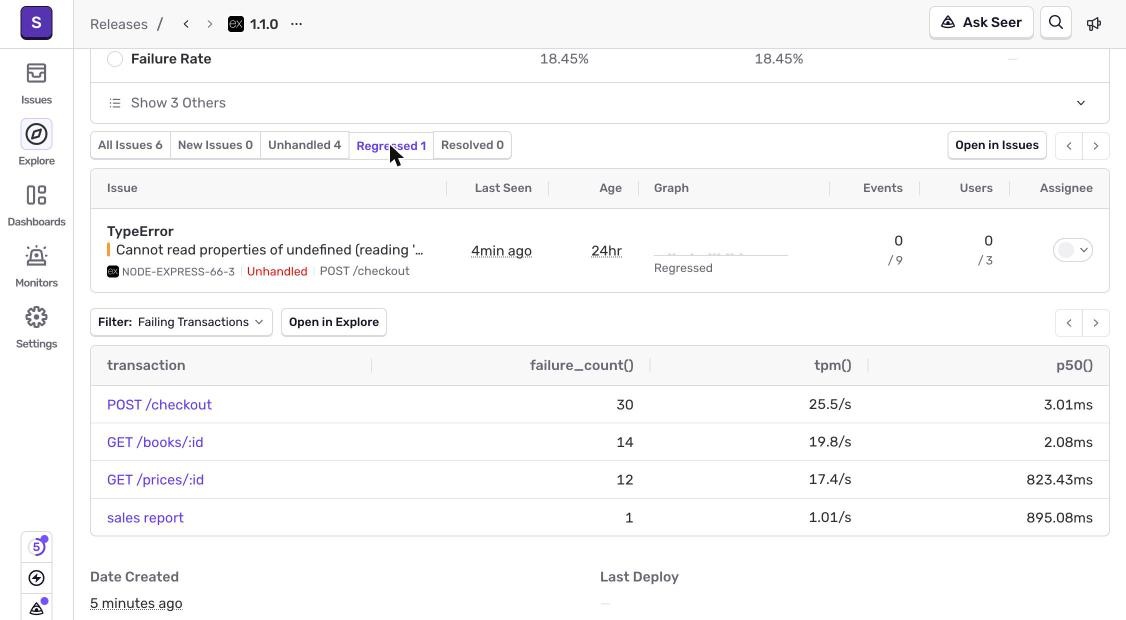
Task: Go to previous transactions page arrow
Action: 1069,323
